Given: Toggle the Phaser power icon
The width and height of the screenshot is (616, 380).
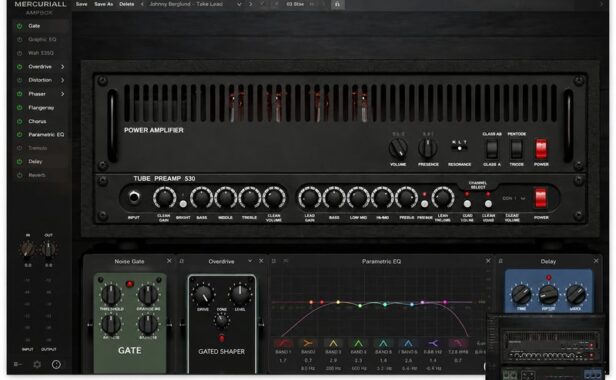Looking at the screenshot, I should tap(19, 94).
